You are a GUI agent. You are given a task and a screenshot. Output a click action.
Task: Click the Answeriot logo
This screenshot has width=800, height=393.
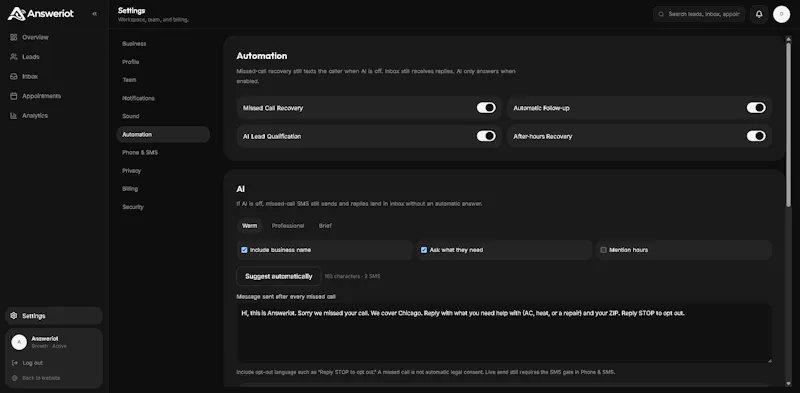click(x=41, y=14)
